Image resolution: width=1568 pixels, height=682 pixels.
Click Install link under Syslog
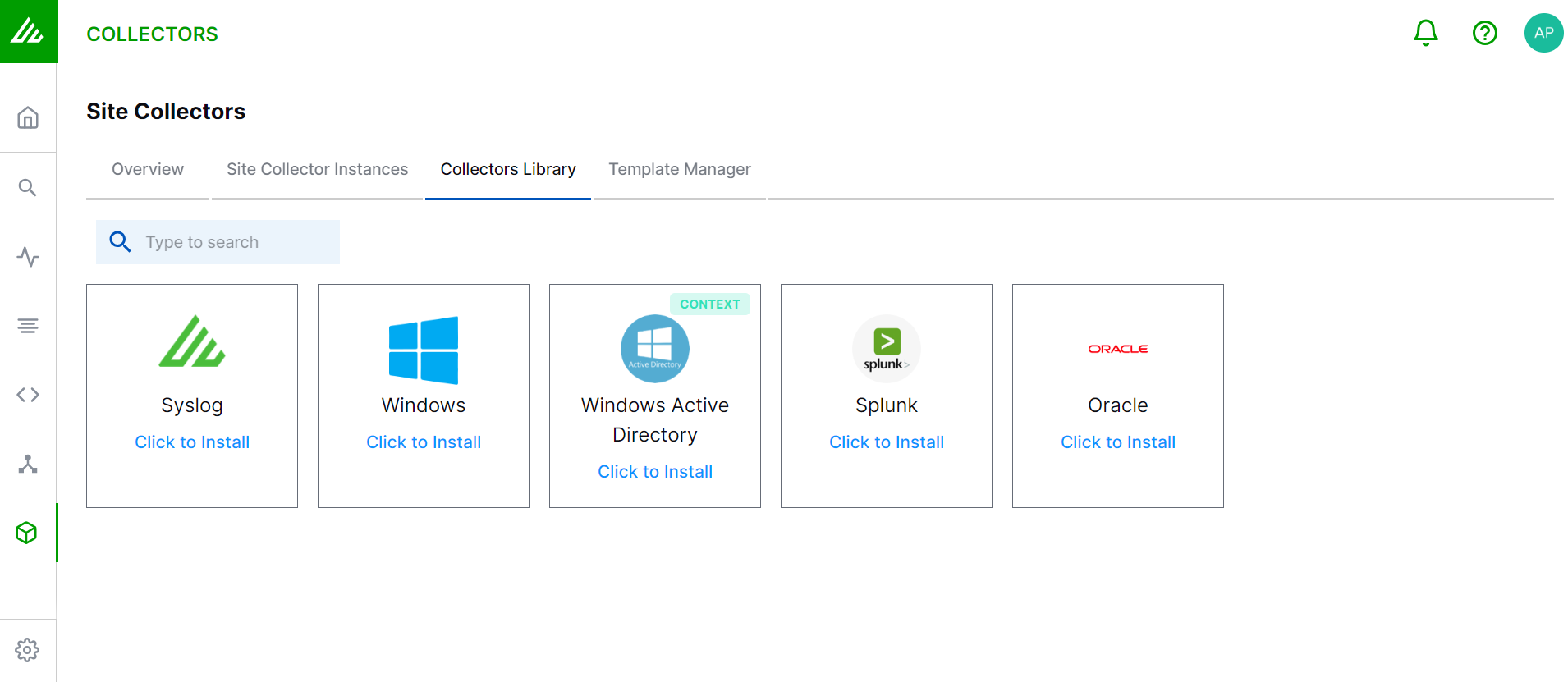pos(192,442)
